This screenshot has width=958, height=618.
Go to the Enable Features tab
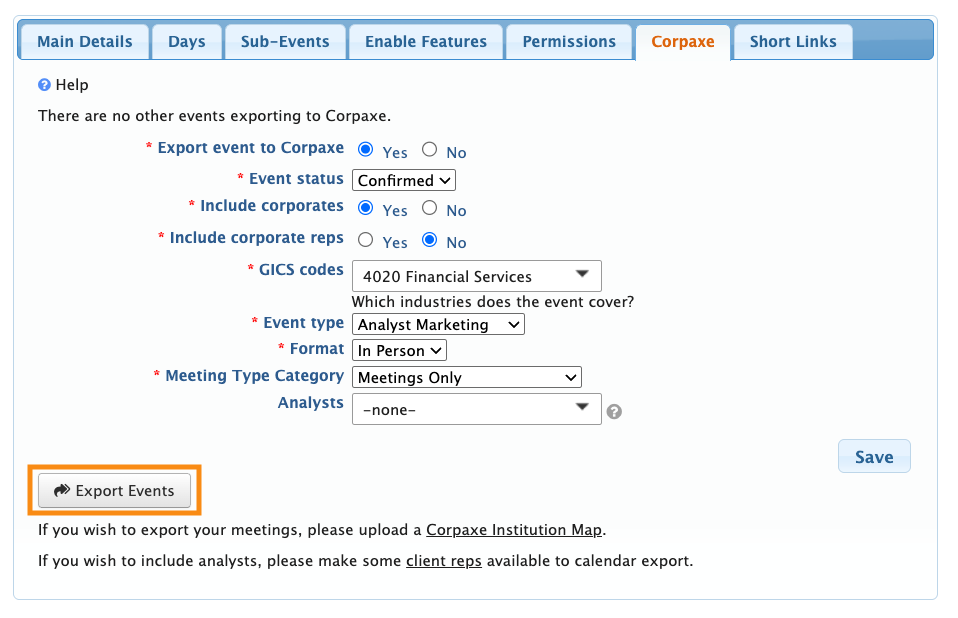point(426,42)
